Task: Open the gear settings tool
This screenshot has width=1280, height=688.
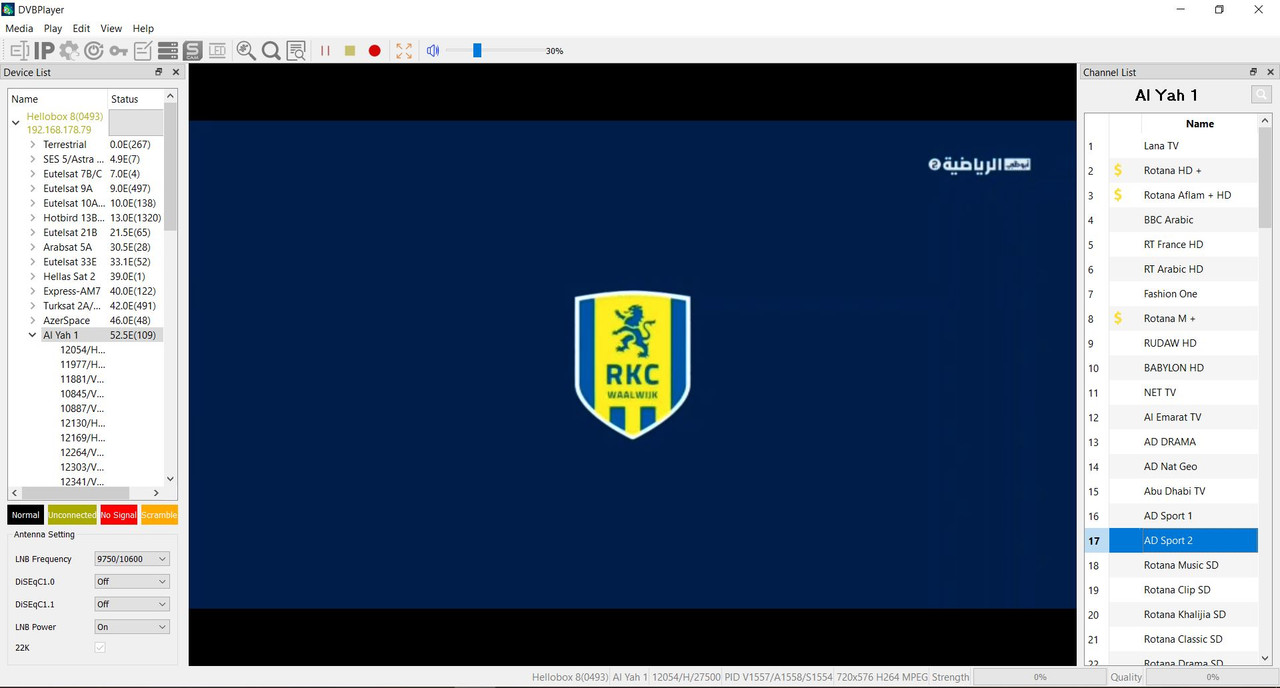Action: 69,50
